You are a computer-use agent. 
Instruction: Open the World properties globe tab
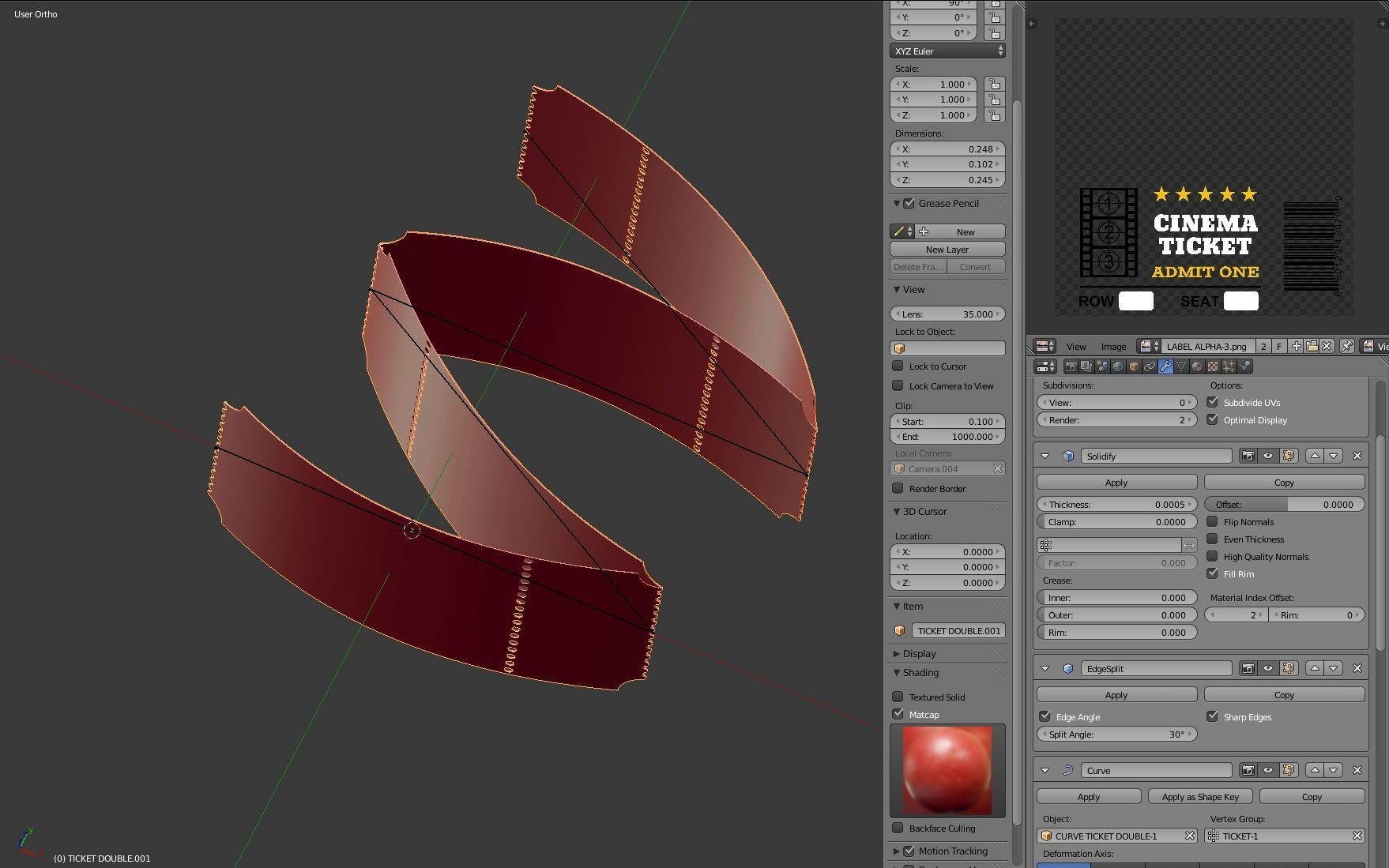click(x=1118, y=366)
